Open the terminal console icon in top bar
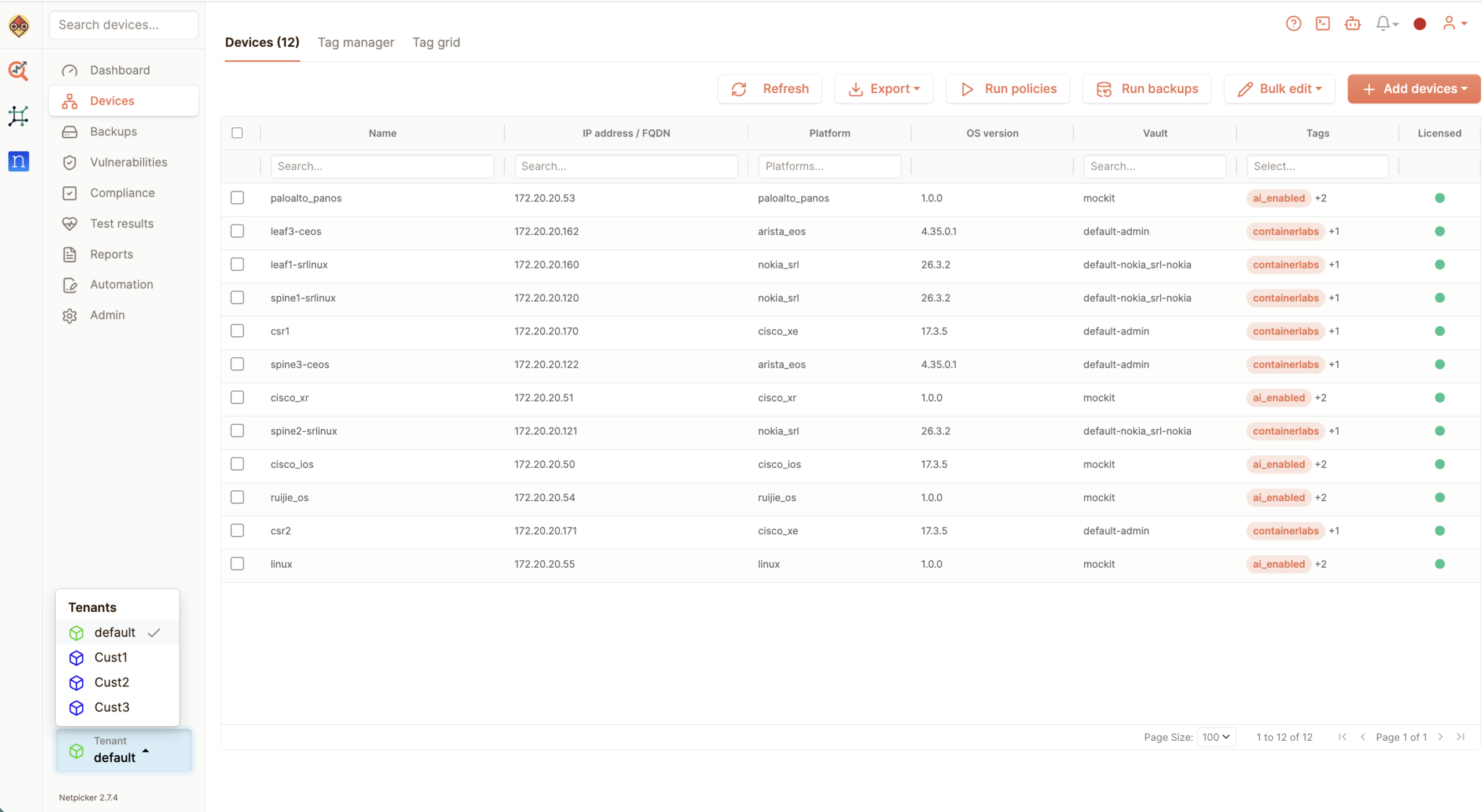This screenshot has height=812, width=1482. tap(1323, 23)
